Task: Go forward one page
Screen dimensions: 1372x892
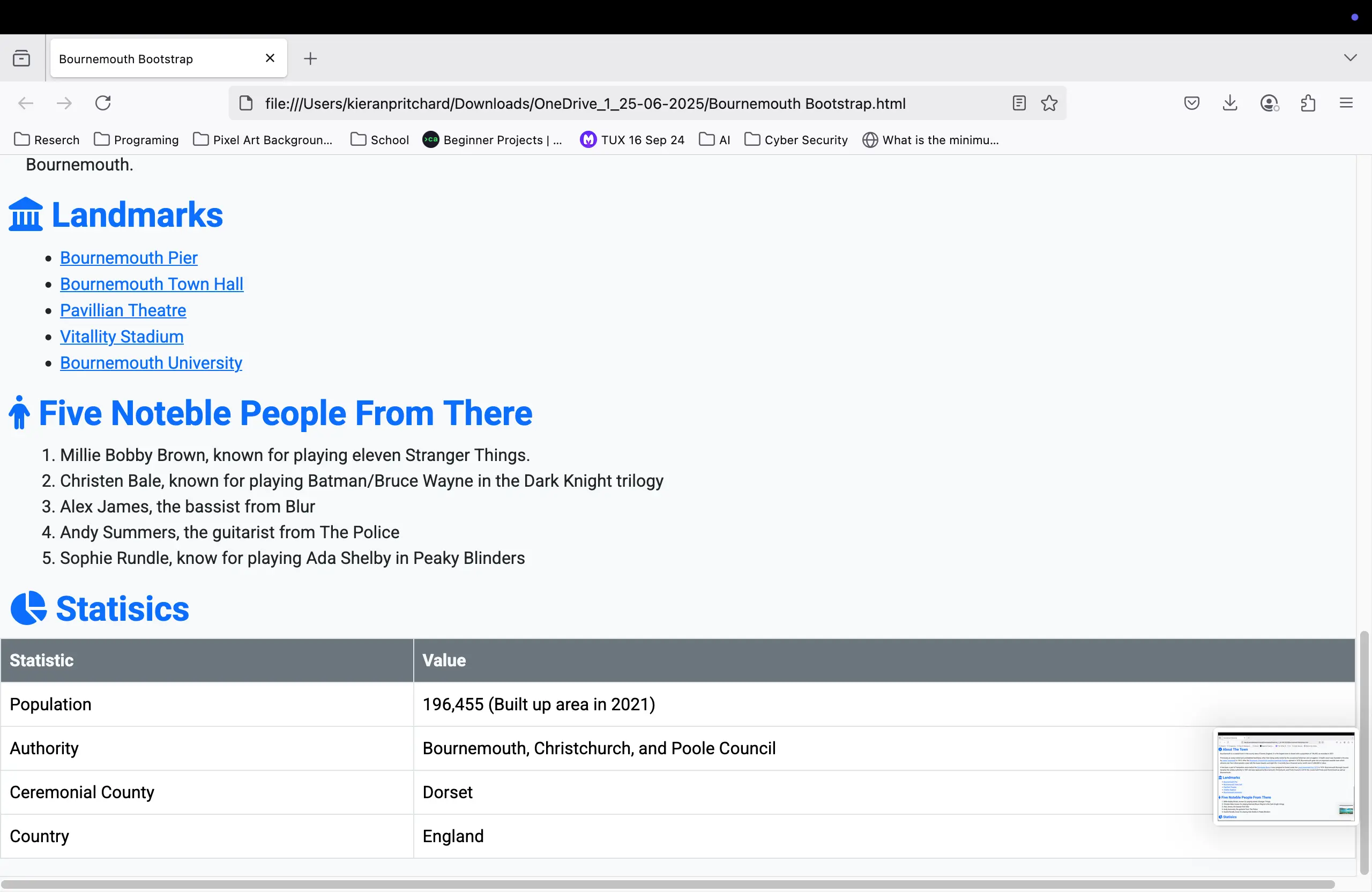Action: pos(64,103)
